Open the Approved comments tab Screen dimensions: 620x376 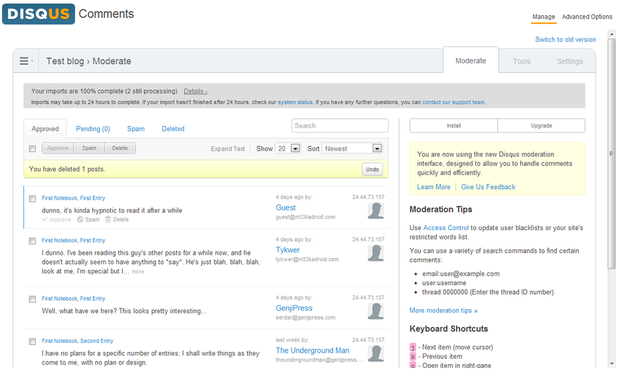tap(45, 129)
